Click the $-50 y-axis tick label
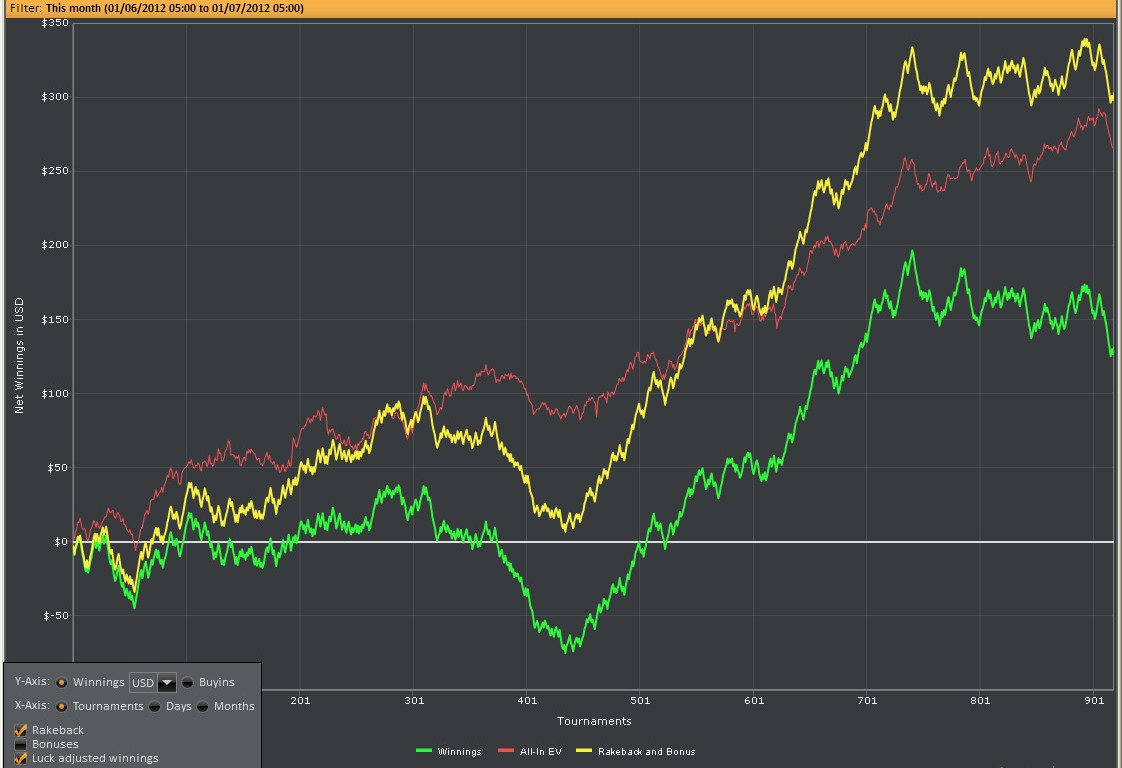 (x=55, y=616)
